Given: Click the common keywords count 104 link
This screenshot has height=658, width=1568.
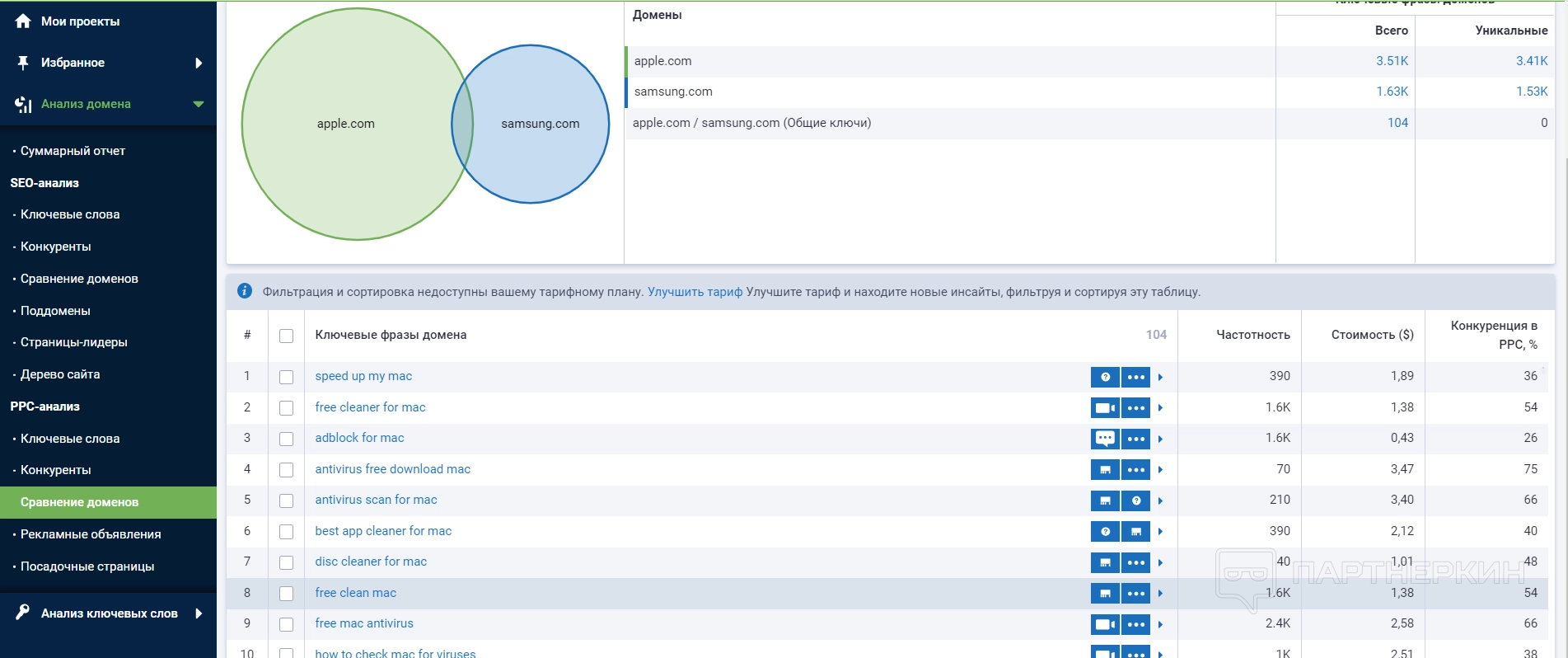Looking at the screenshot, I should [x=1397, y=123].
